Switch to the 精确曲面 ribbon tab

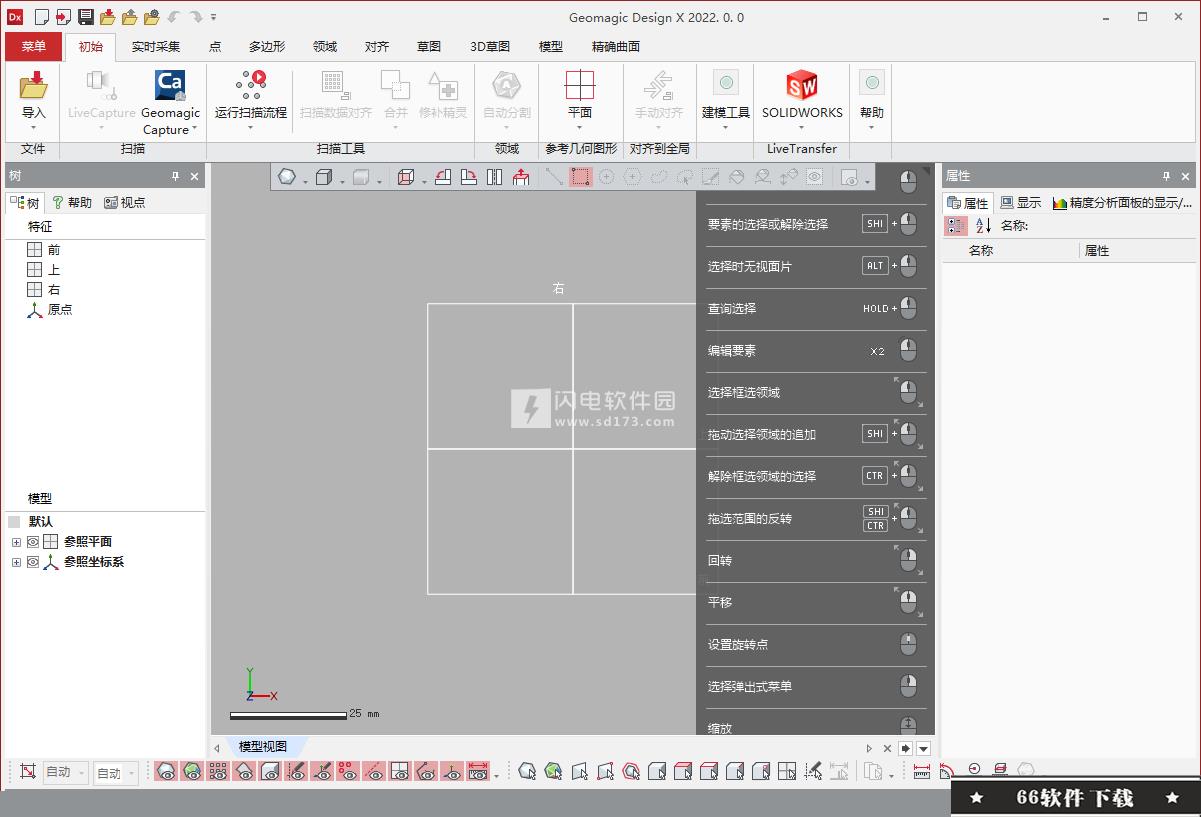point(616,46)
